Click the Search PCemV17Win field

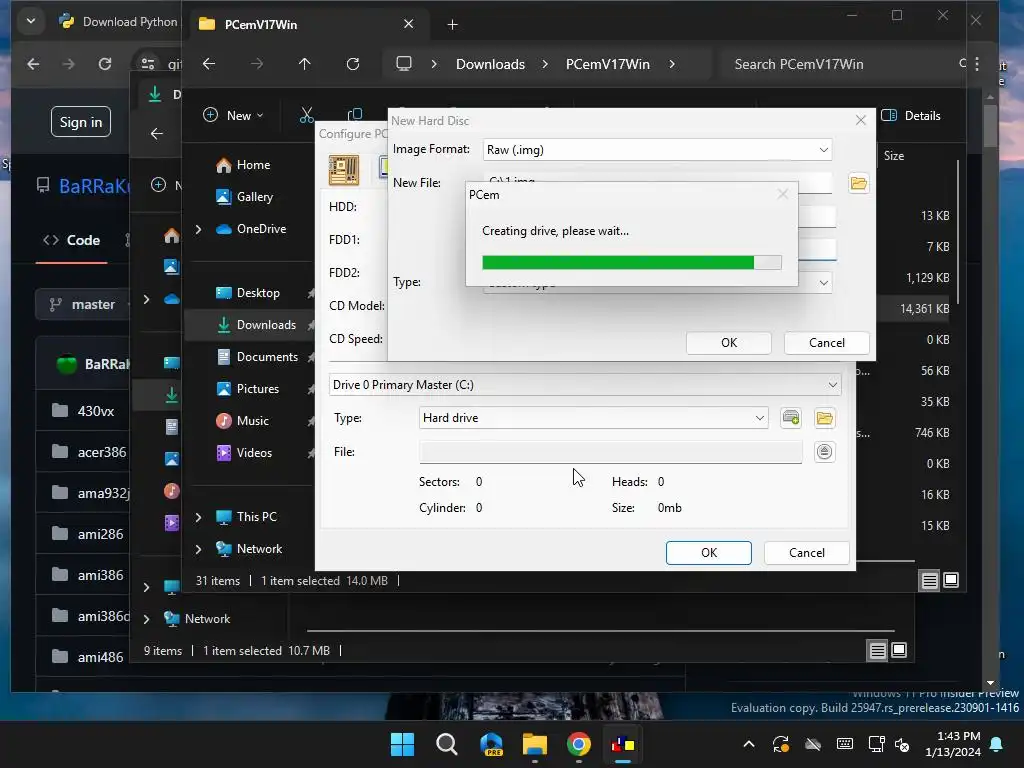click(x=840, y=64)
